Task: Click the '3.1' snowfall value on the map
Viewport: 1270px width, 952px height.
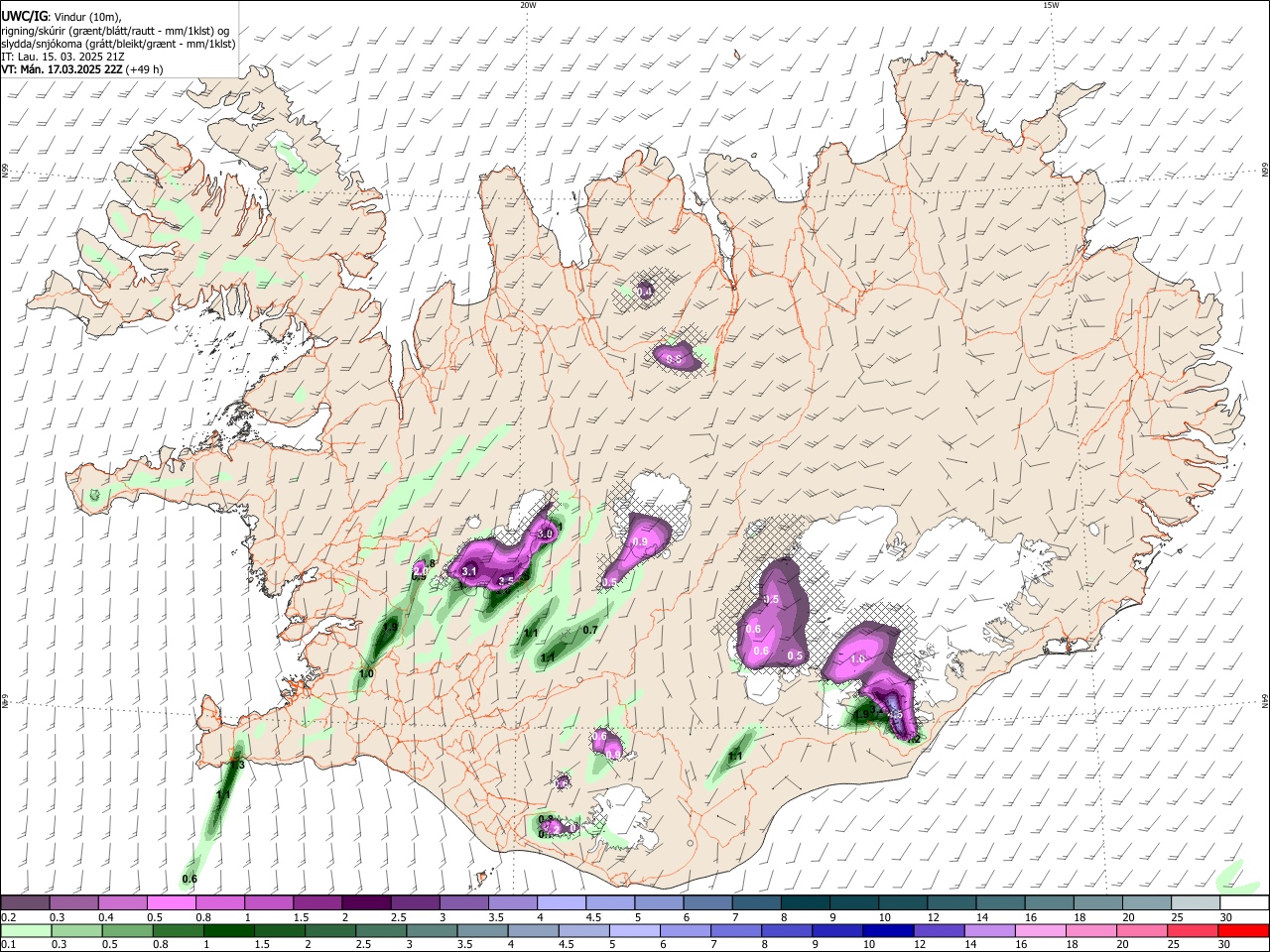Action: pos(469,571)
